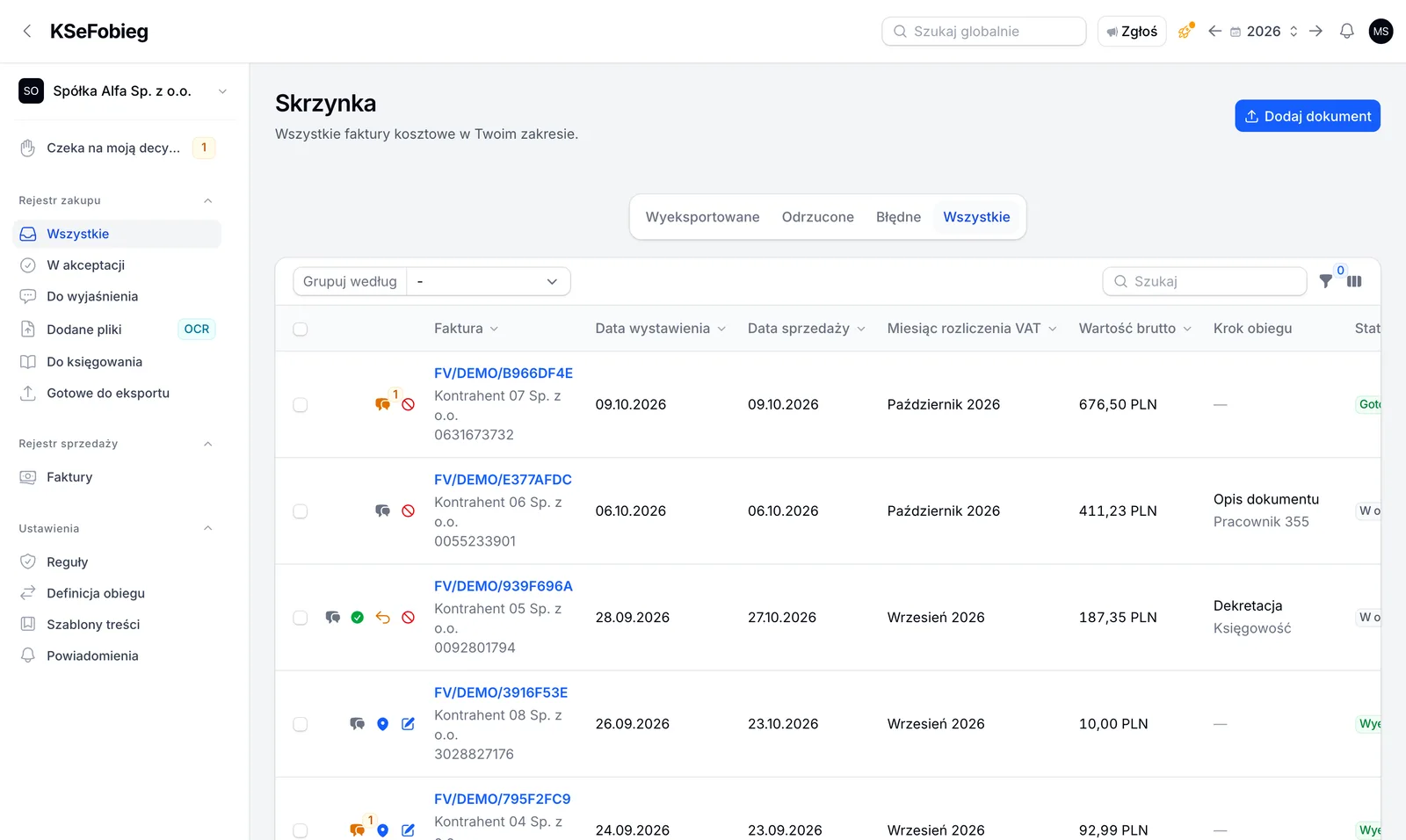Open the column visibility icon

[x=1354, y=281]
